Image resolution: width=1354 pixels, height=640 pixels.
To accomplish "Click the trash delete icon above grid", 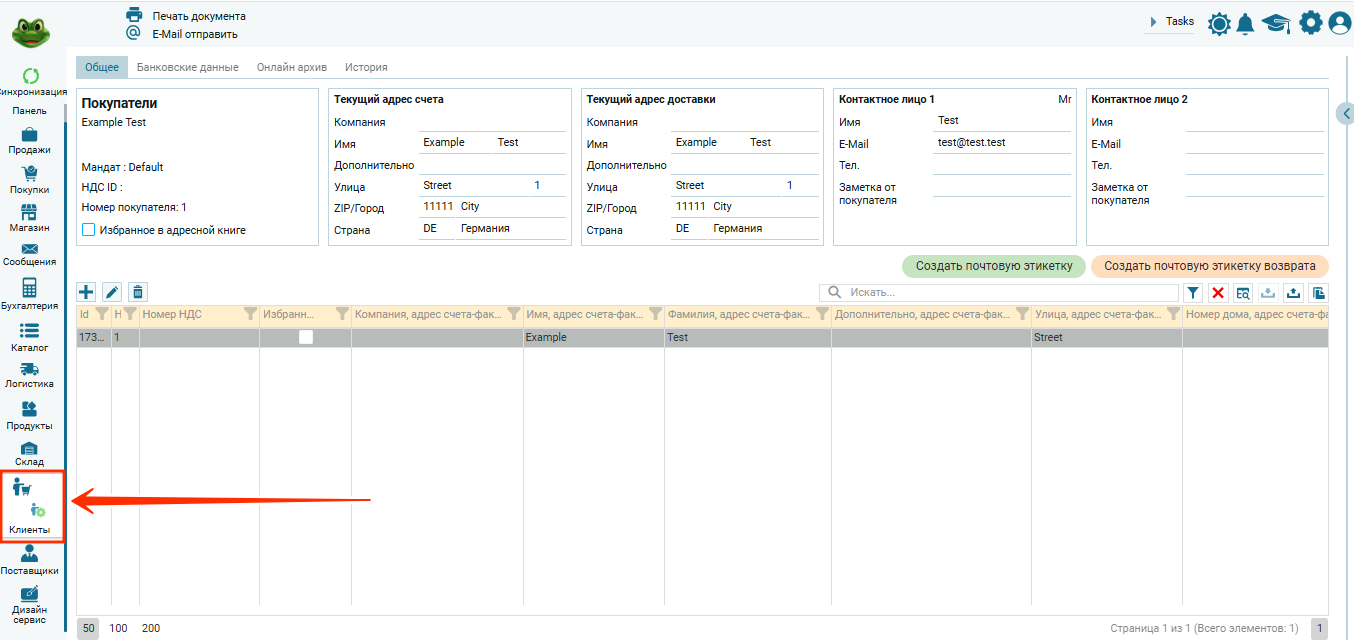I will pyautogui.click(x=138, y=292).
